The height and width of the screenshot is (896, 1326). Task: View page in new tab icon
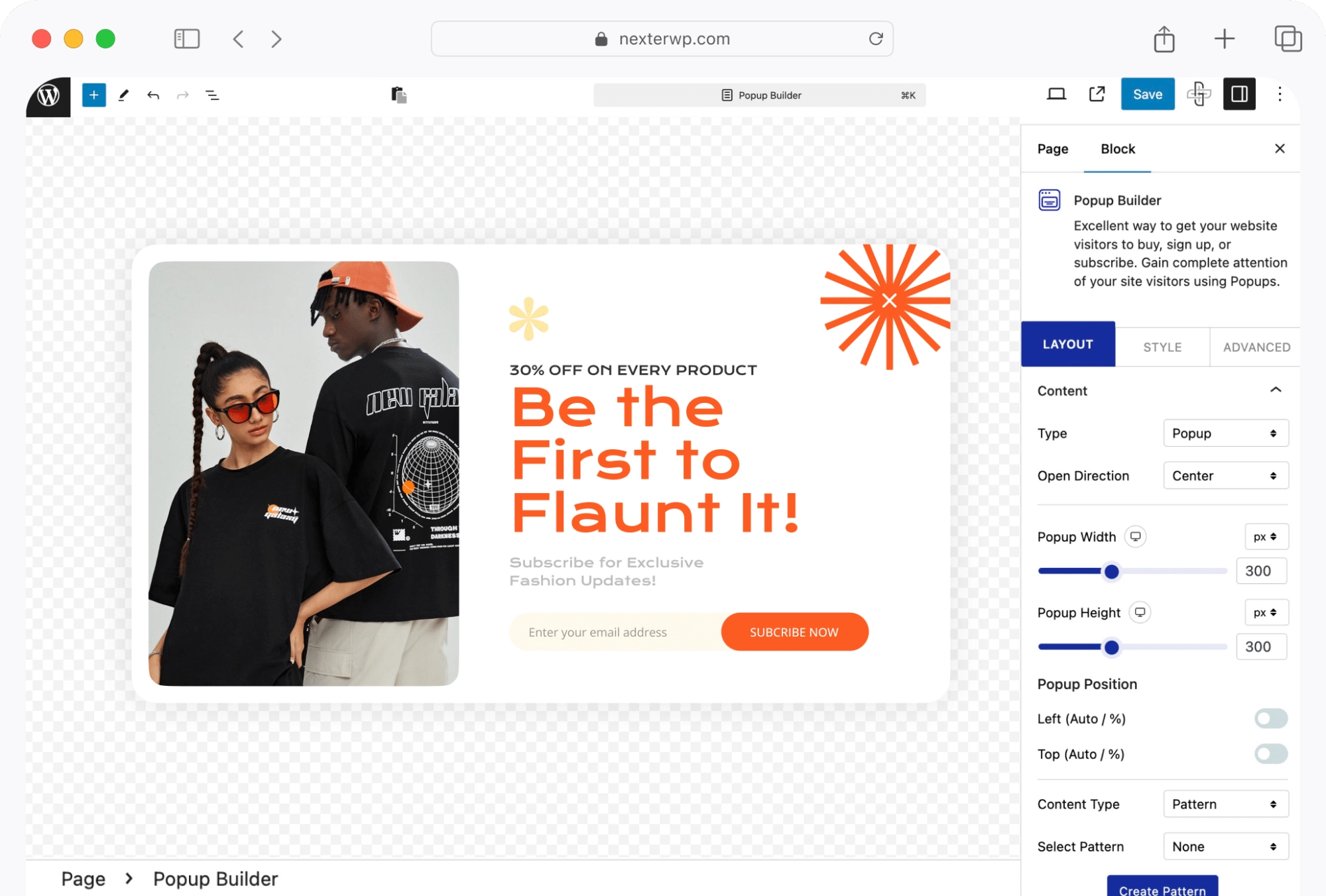pos(1097,94)
